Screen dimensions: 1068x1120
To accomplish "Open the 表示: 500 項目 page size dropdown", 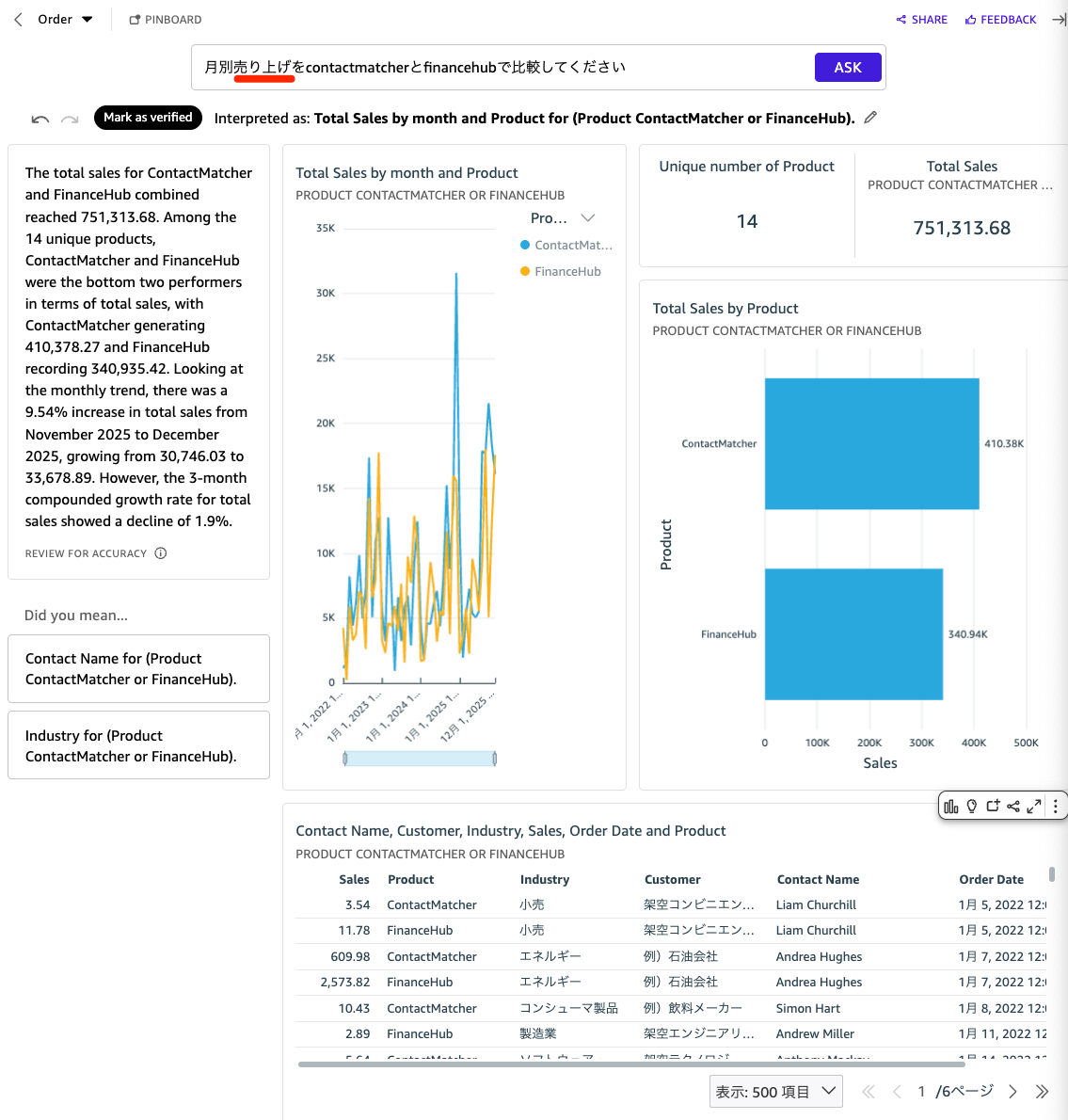I will [x=775, y=1091].
